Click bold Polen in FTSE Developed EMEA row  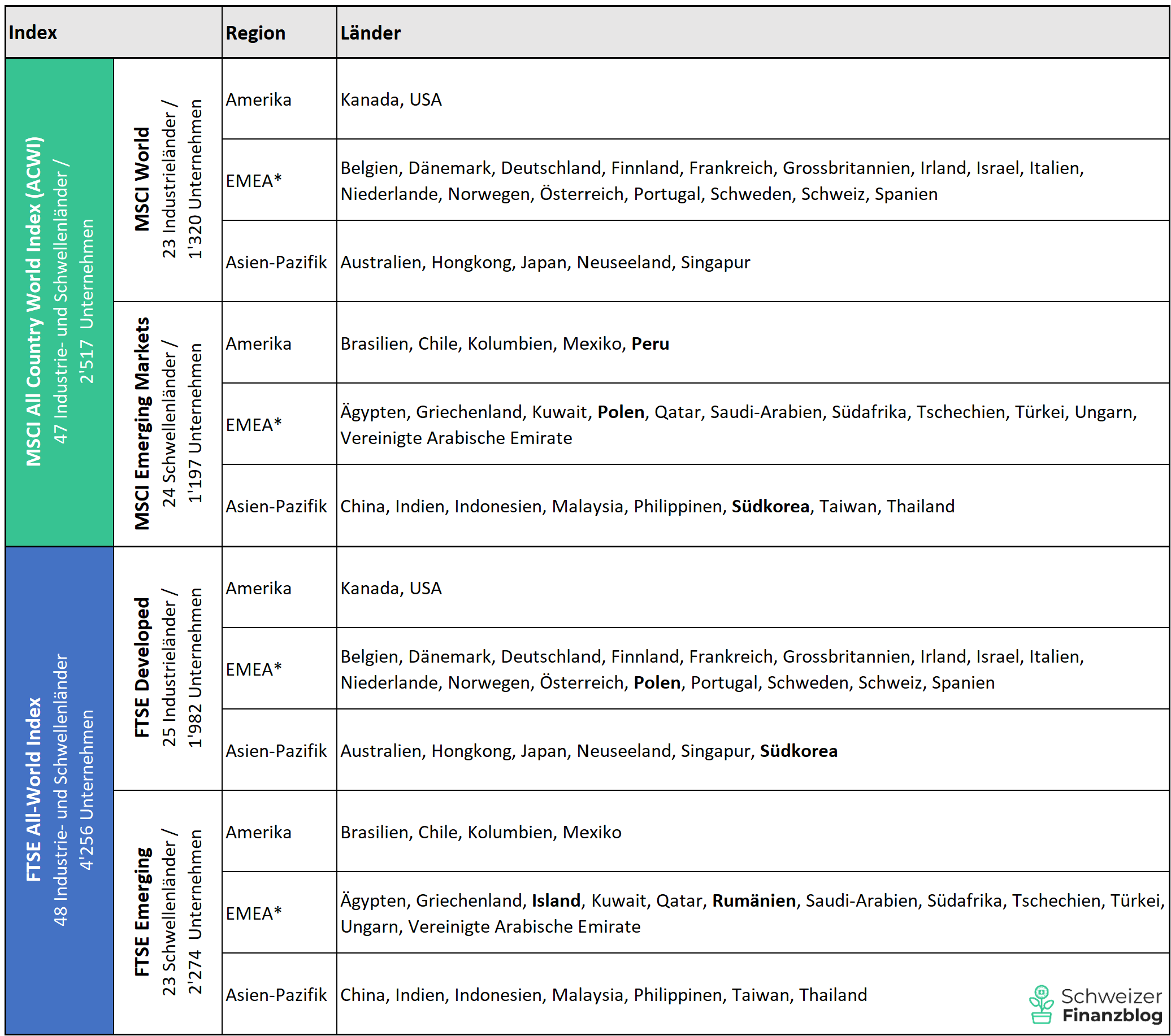tap(657, 682)
